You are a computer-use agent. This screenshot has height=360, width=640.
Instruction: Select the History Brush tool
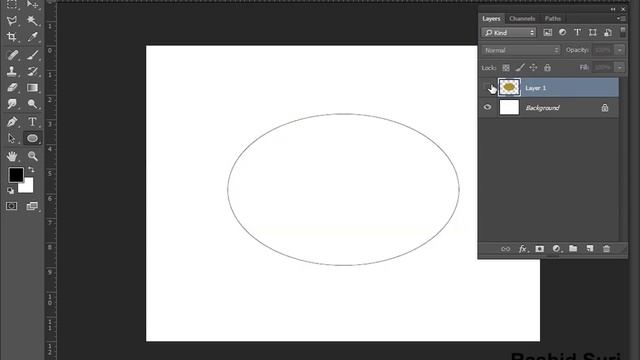tap(32, 71)
